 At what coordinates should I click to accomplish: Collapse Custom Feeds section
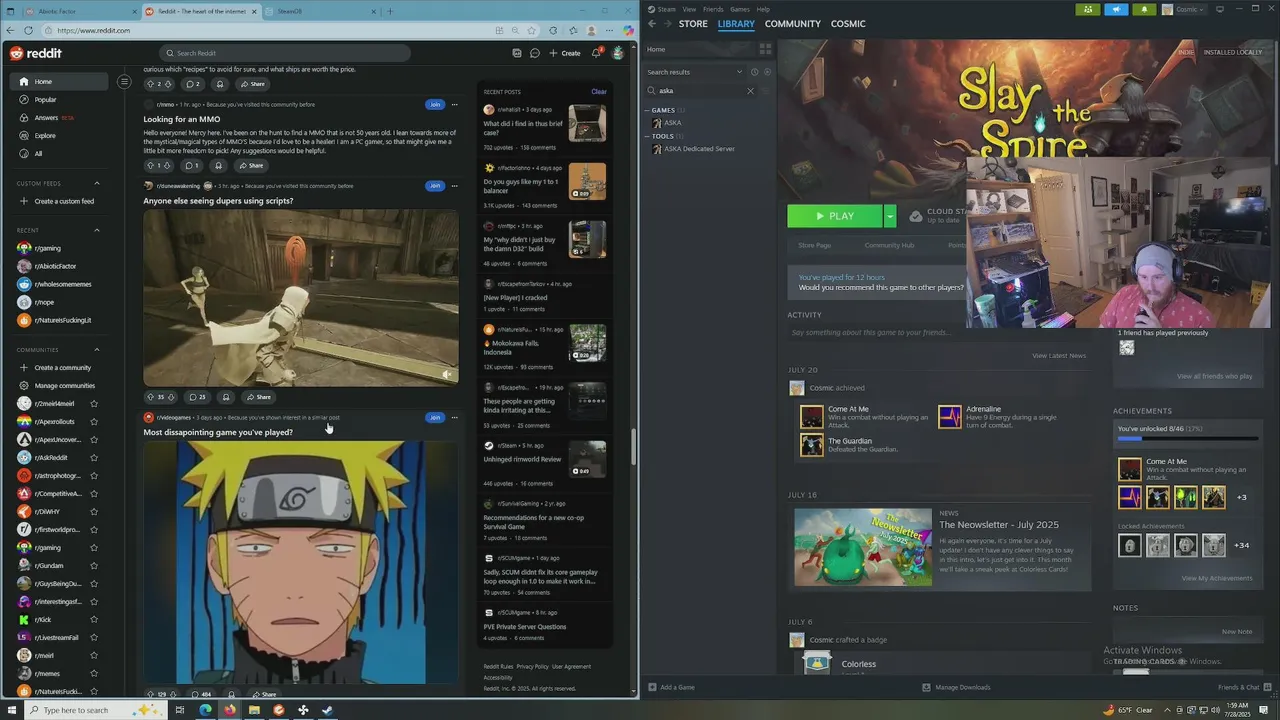coord(97,183)
